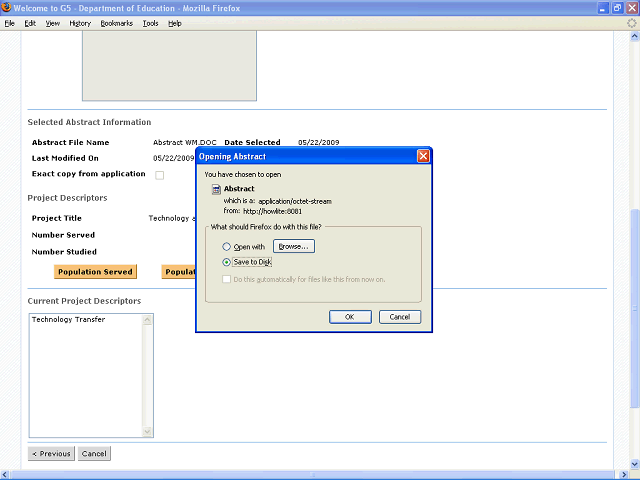Image resolution: width=640 pixels, height=480 pixels.
Task: Click the Abstract file type icon in the dialog
Action: 216,189
